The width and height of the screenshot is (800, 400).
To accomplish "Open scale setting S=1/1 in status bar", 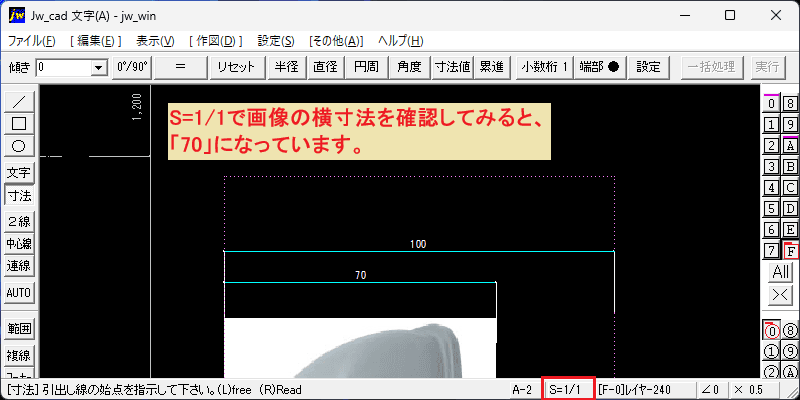I will click(x=568, y=389).
